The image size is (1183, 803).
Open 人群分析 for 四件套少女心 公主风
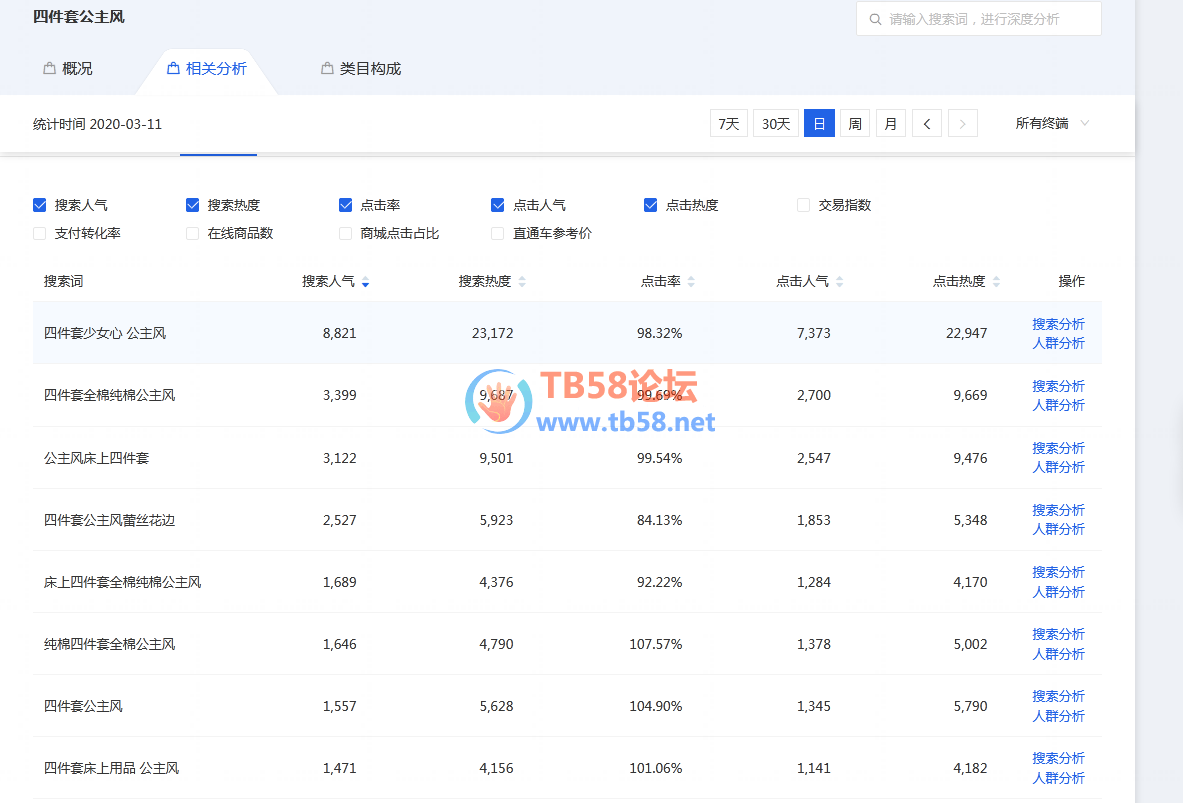(1059, 343)
